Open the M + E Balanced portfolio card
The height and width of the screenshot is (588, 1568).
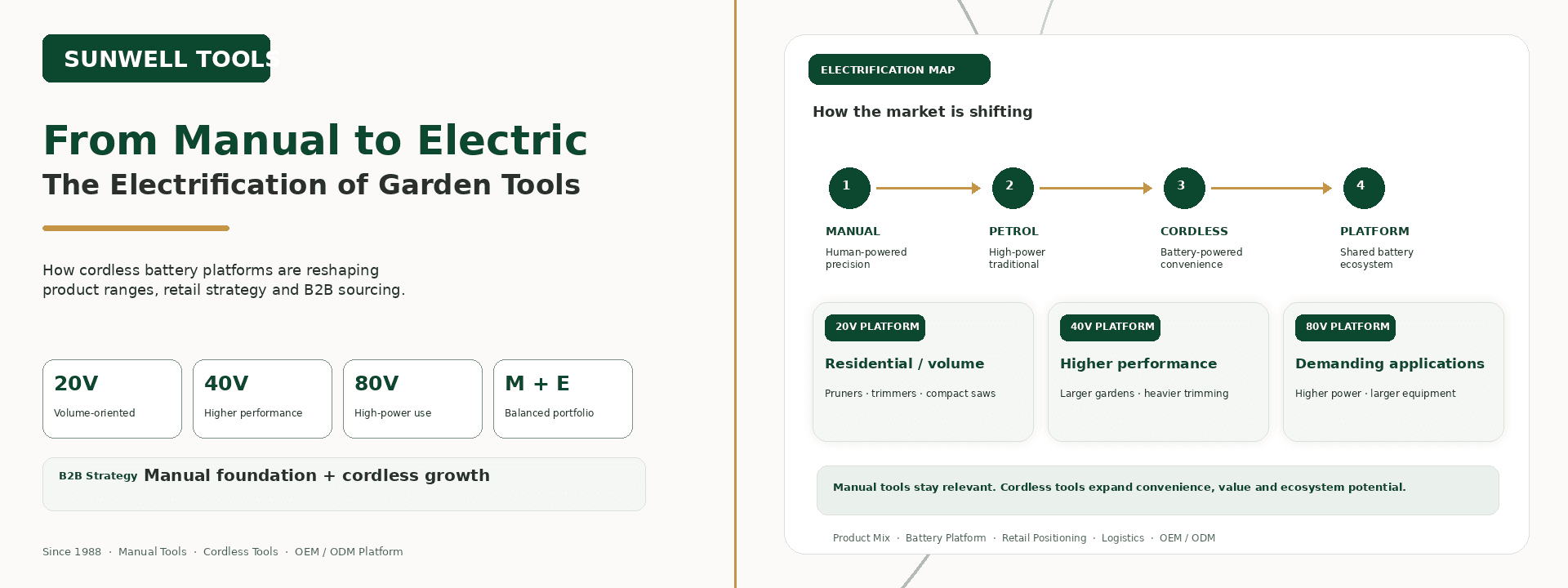563,399
